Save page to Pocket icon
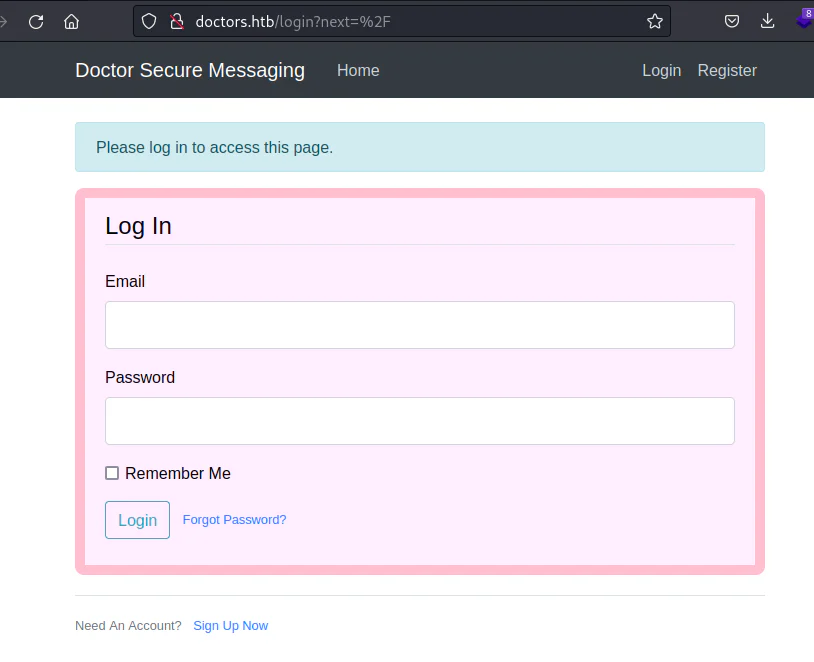Image resolution: width=814 pixels, height=662 pixels. click(731, 21)
